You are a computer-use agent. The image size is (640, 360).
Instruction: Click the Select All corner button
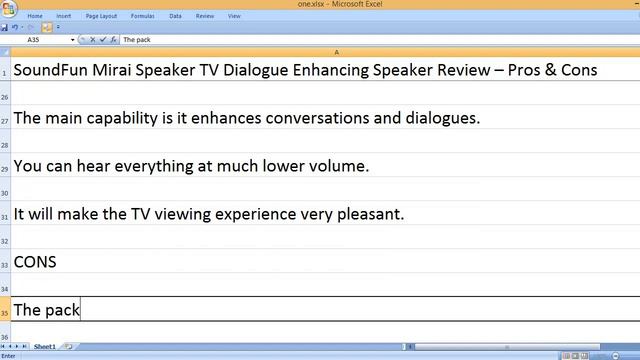pos(5,52)
